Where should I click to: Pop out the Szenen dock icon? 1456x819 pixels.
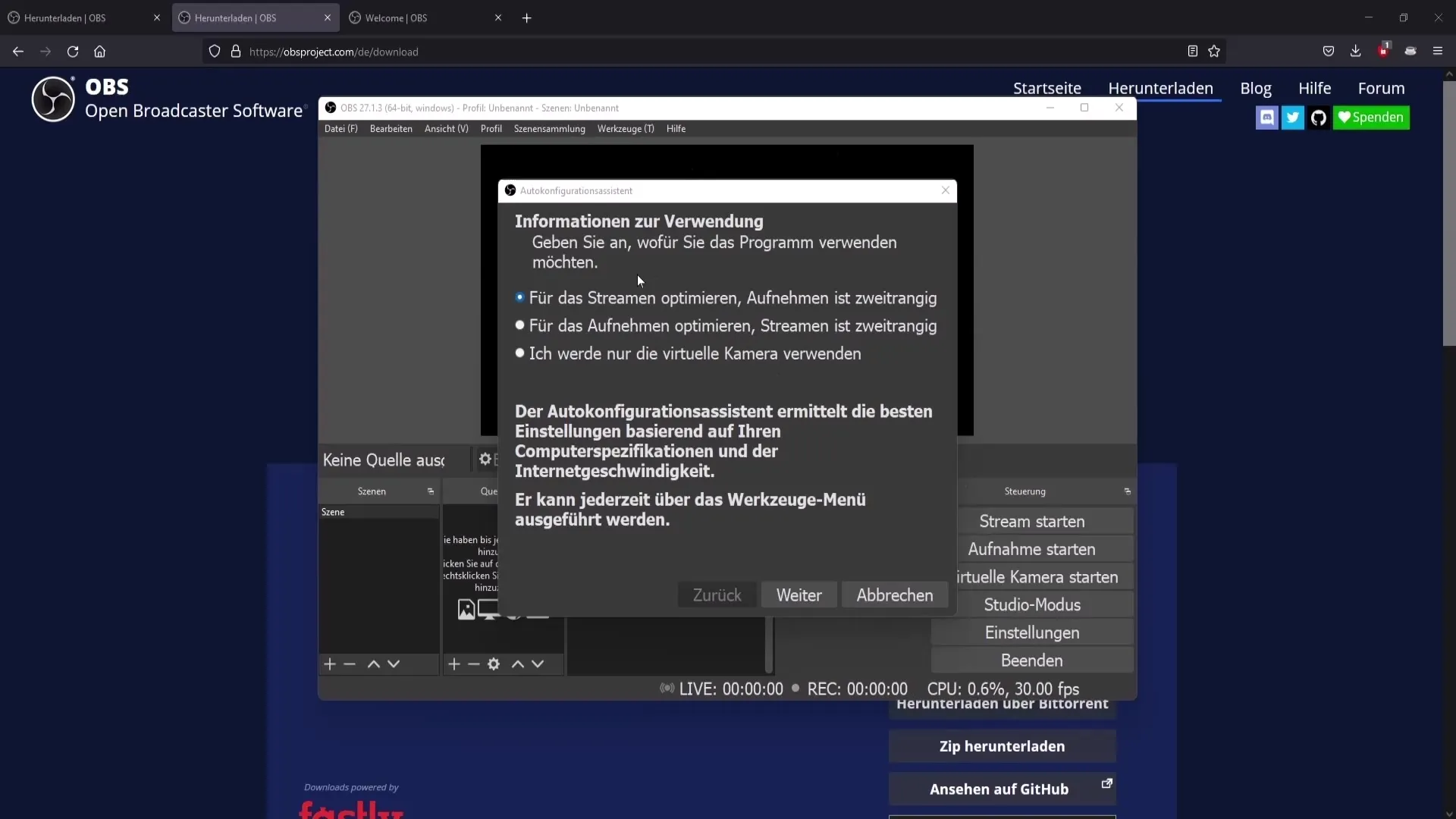[x=431, y=491]
